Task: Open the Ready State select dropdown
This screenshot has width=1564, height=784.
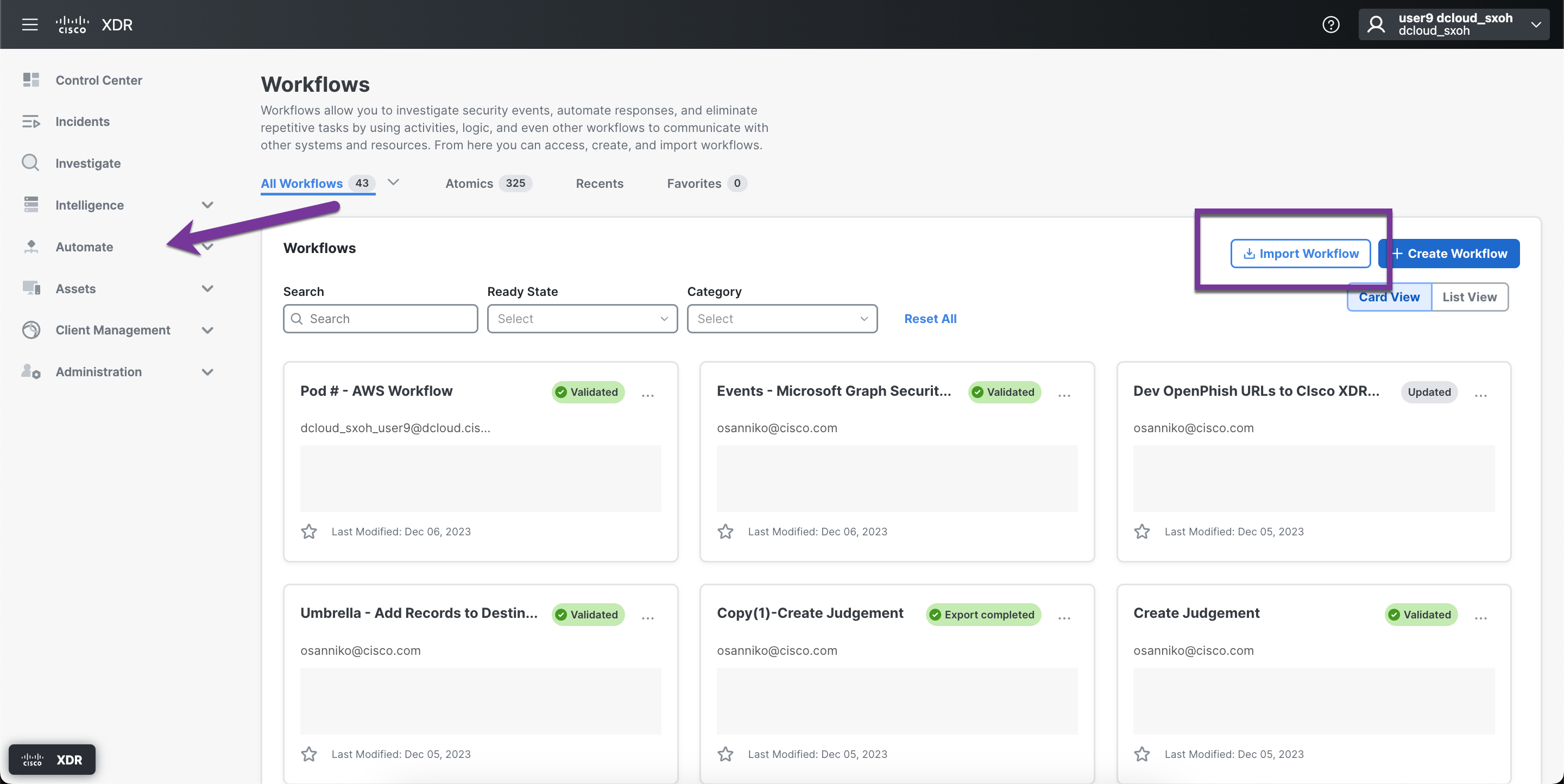Action: (582, 319)
